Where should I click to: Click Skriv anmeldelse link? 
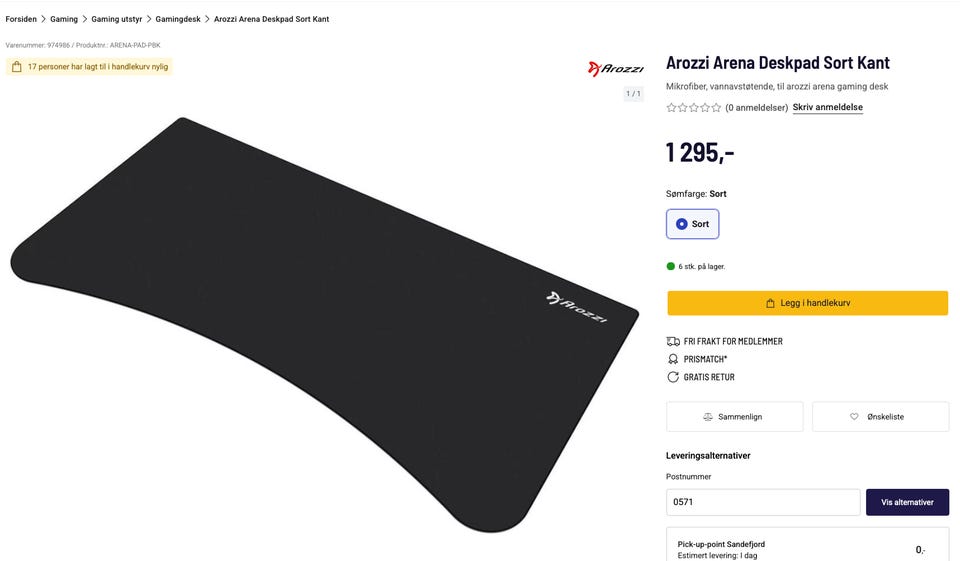tap(827, 107)
